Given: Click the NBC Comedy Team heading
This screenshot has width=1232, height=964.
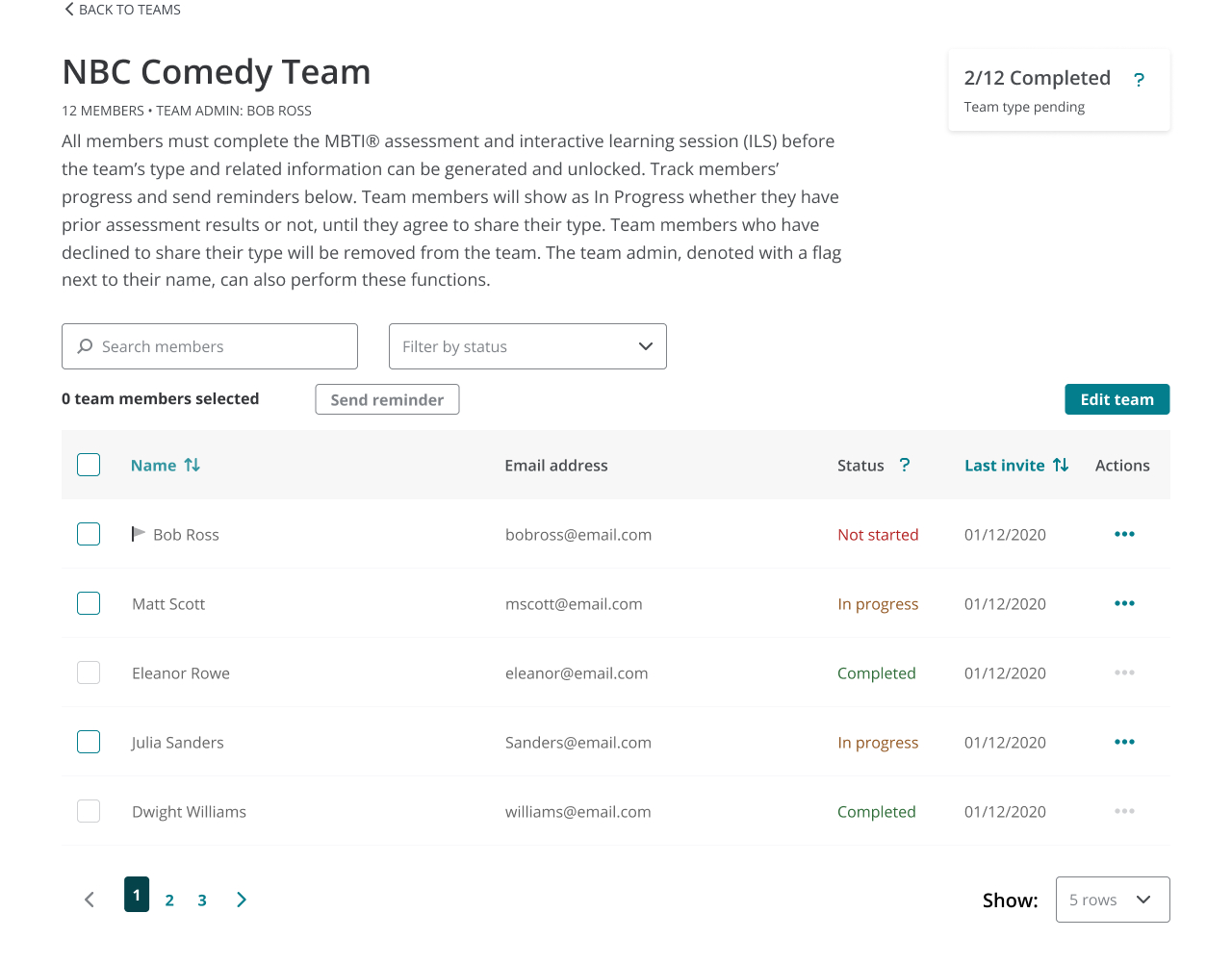Looking at the screenshot, I should 217,72.
